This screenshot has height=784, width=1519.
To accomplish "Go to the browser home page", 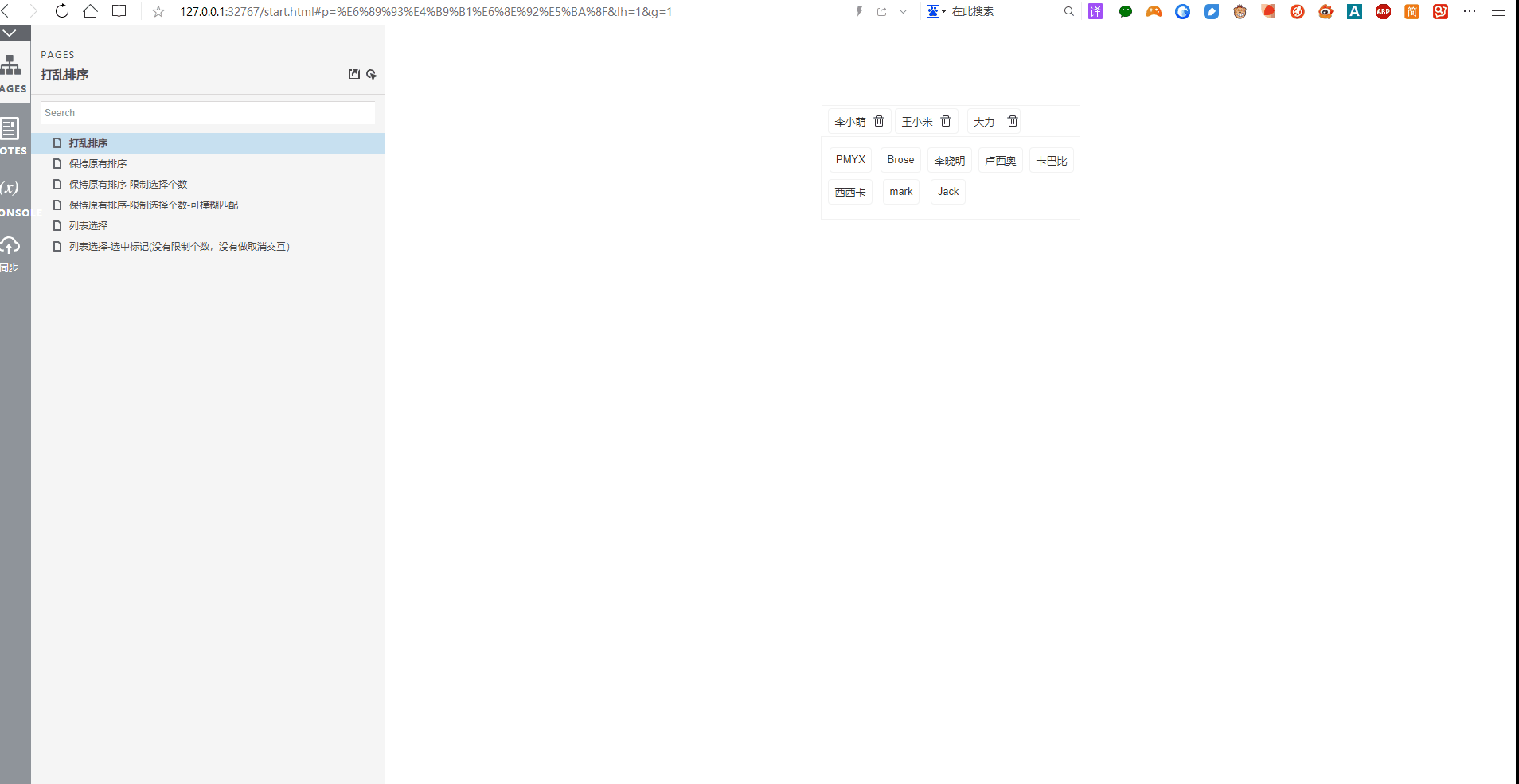I will coord(91,11).
